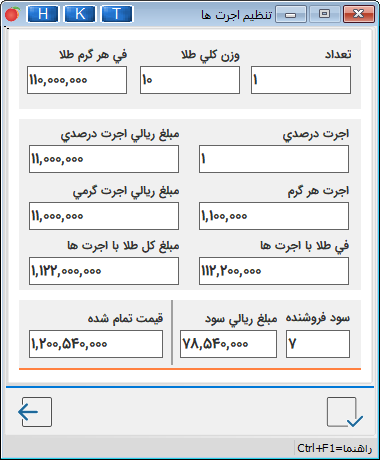Image resolution: width=380 pixels, height=460 pixels.
Task: Click the في هر گرم طلا price field
Action: [x=77, y=80]
